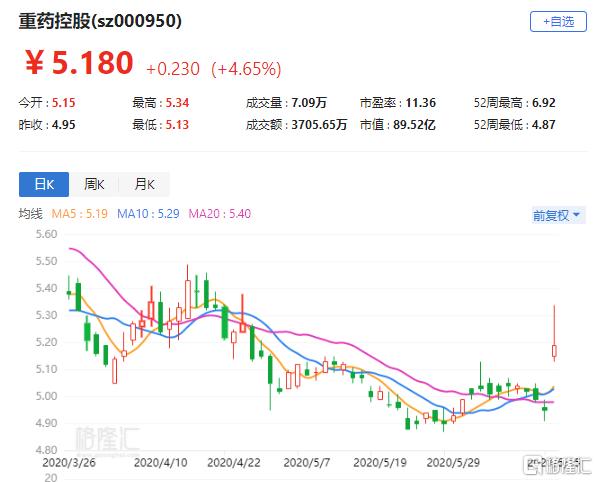The image size is (598, 482).
Task: Click the 最低 value 5.13
Action: (177, 125)
